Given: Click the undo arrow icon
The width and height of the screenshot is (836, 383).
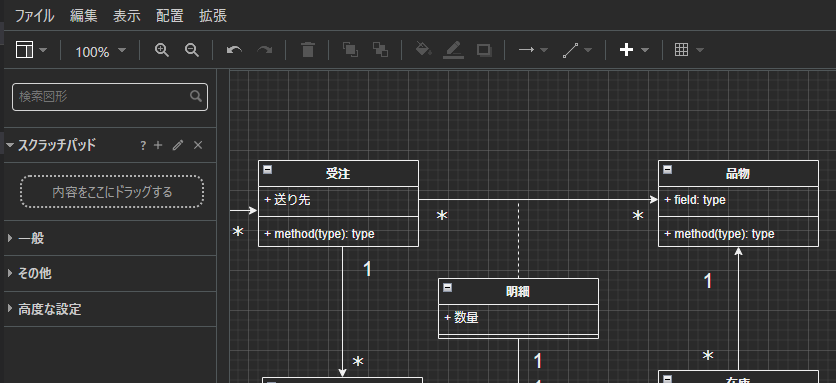Looking at the screenshot, I should 234,50.
